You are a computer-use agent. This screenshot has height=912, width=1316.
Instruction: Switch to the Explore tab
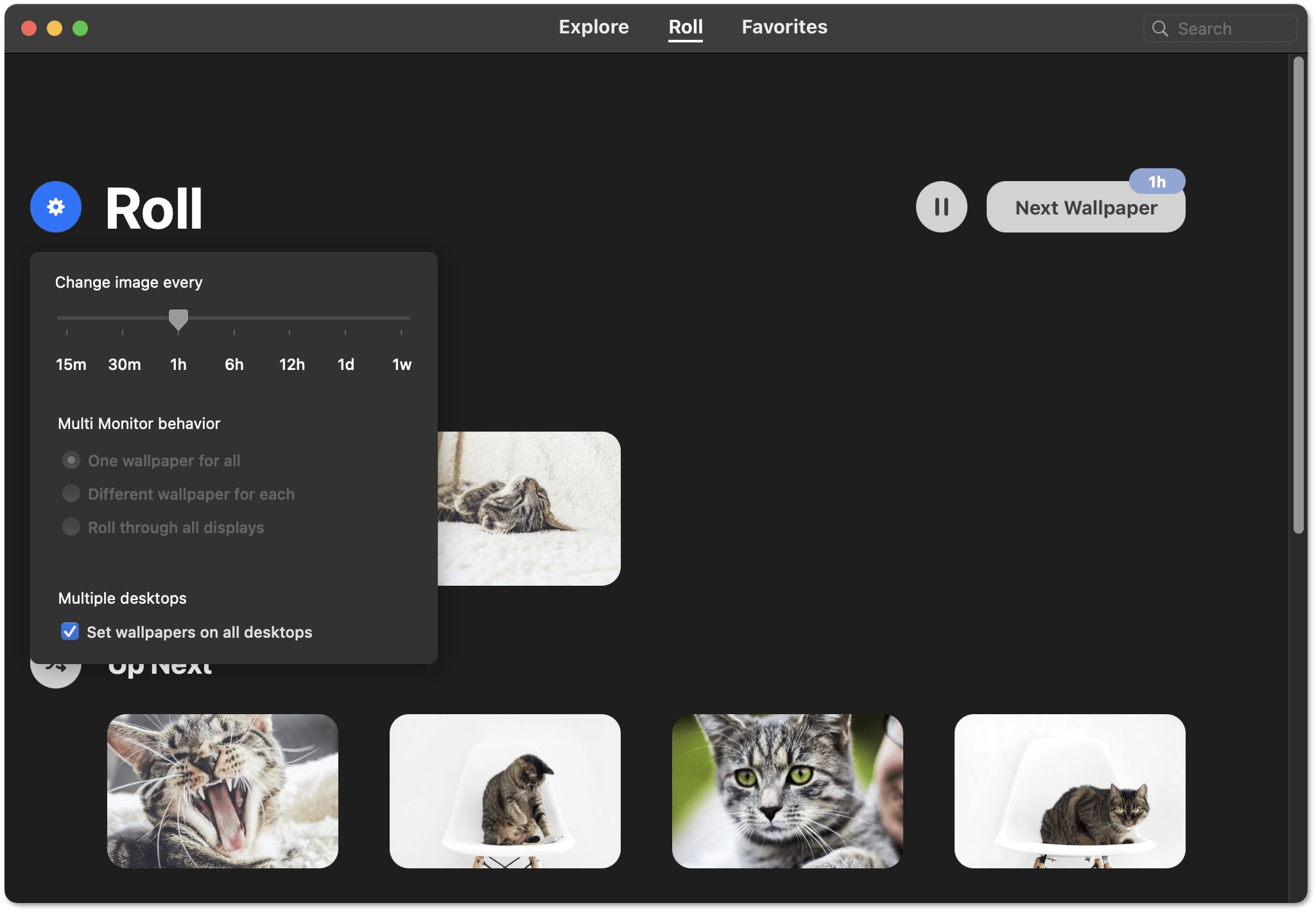point(593,27)
